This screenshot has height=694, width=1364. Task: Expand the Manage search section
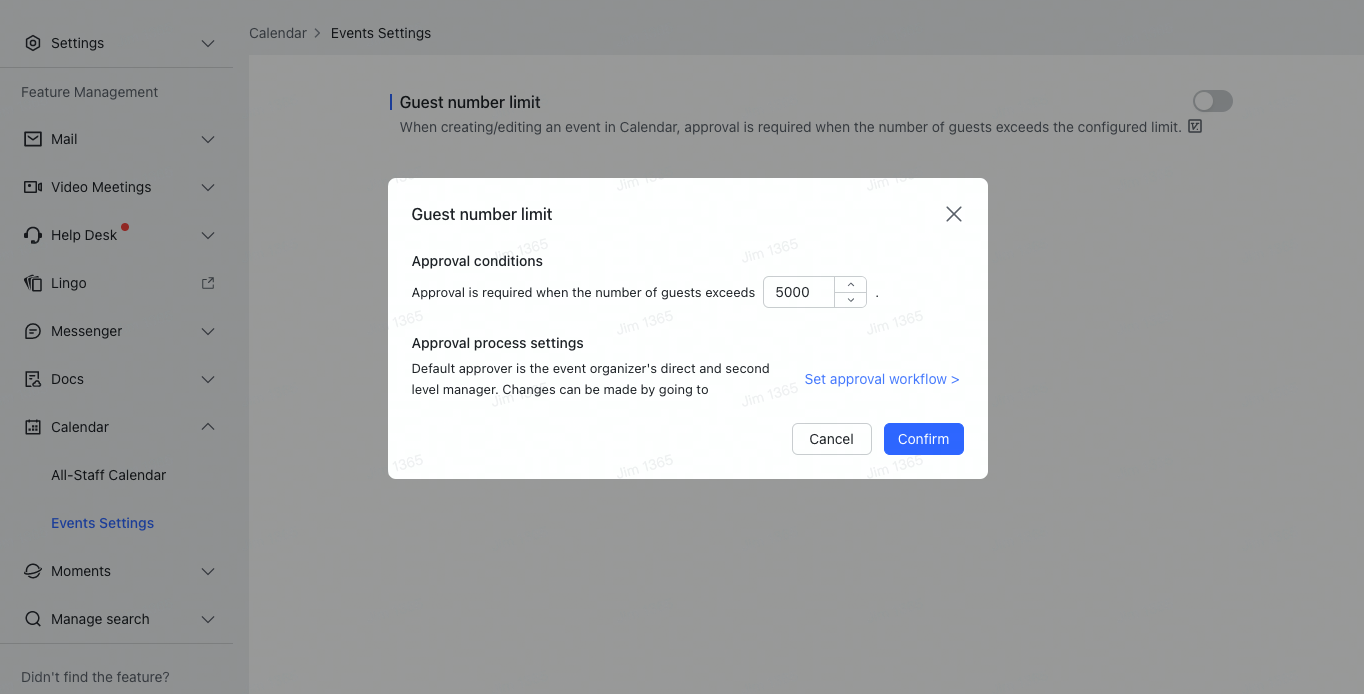click(x=207, y=619)
